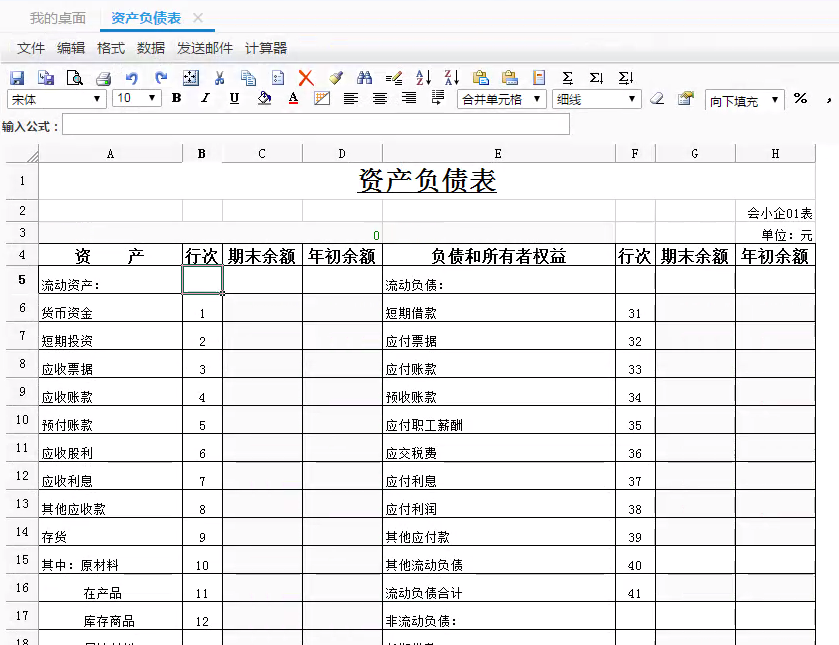Image resolution: width=839 pixels, height=645 pixels.
Task: Align text center
Action: 380,98
